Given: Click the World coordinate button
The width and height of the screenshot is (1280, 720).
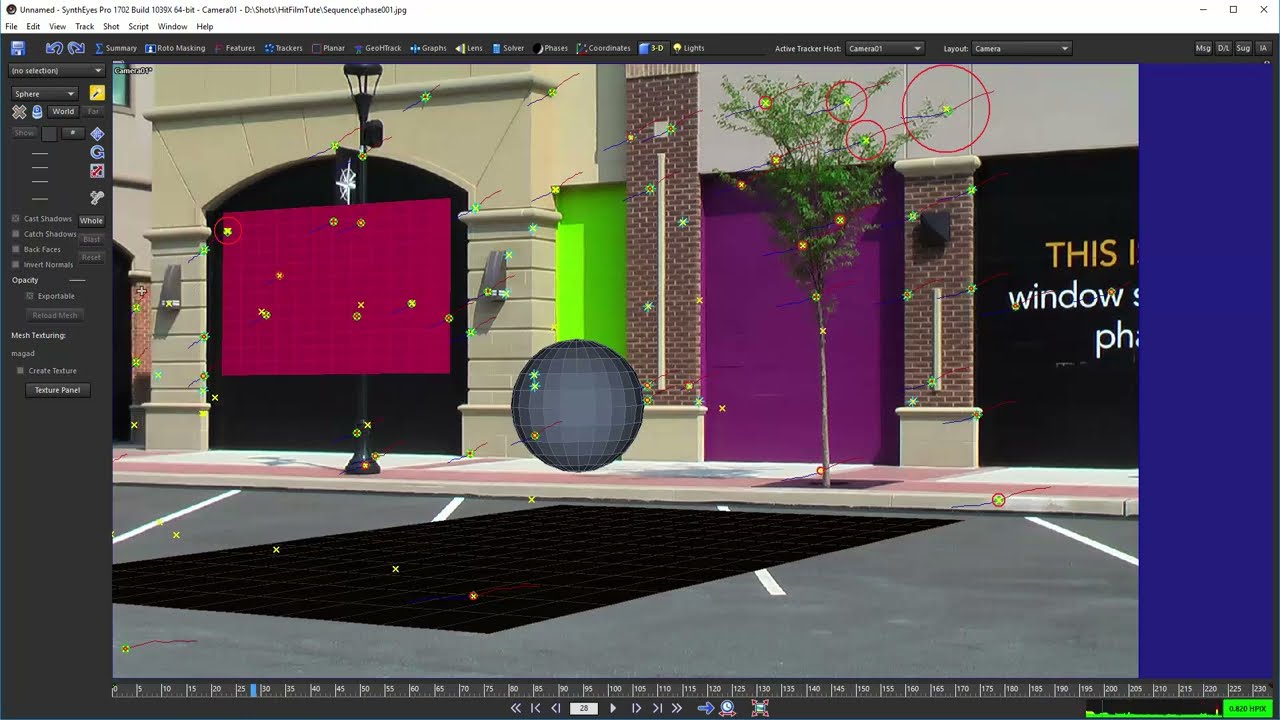Looking at the screenshot, I should 63,112.
